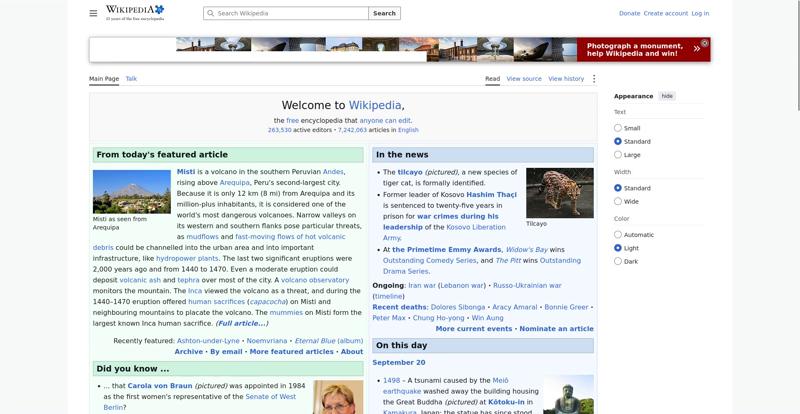Choose Light color mode
Screen dimensions: 800x414
(x=618, y=248)
